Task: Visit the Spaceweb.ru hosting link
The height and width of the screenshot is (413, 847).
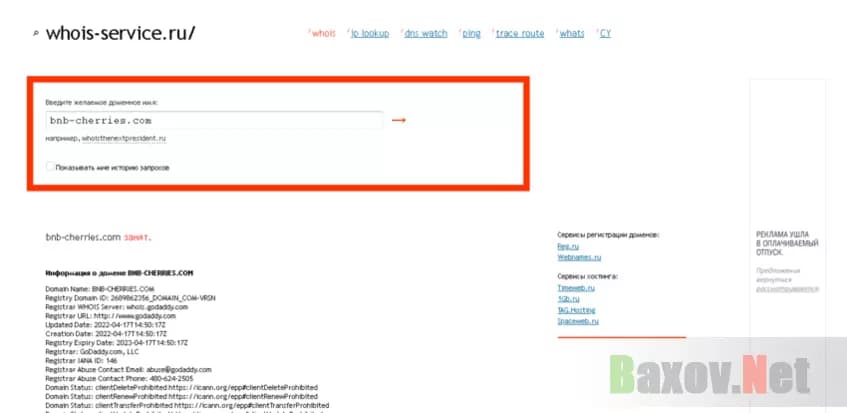Action: pyautogui.click(x=577, y=321)
